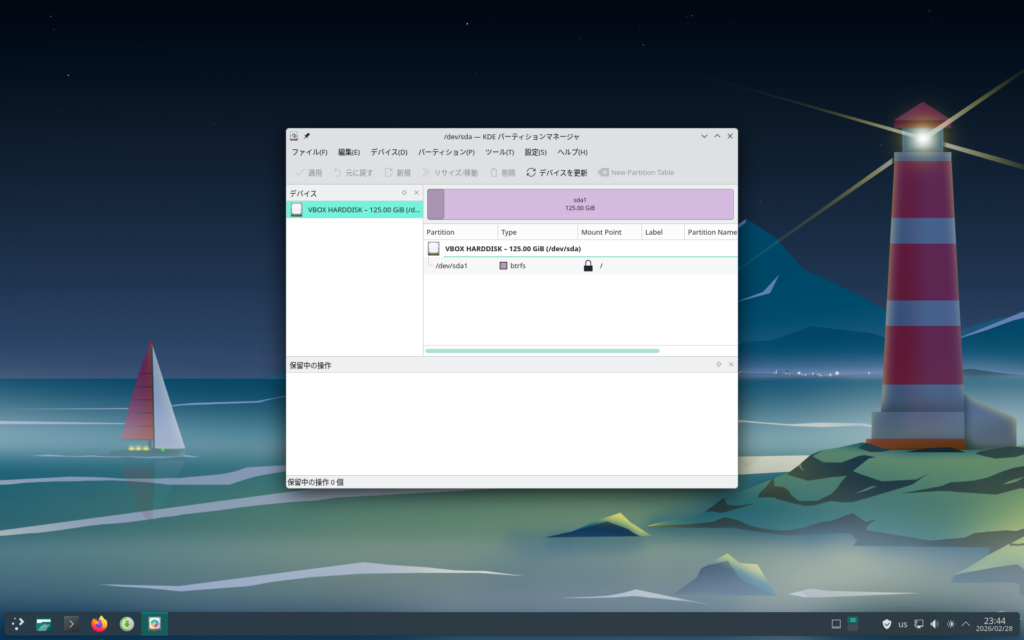Expand the hidden system tray icons arrow
Image resolution: width=1024 pixels, height=640 pixels.
[x=966, y=624]
